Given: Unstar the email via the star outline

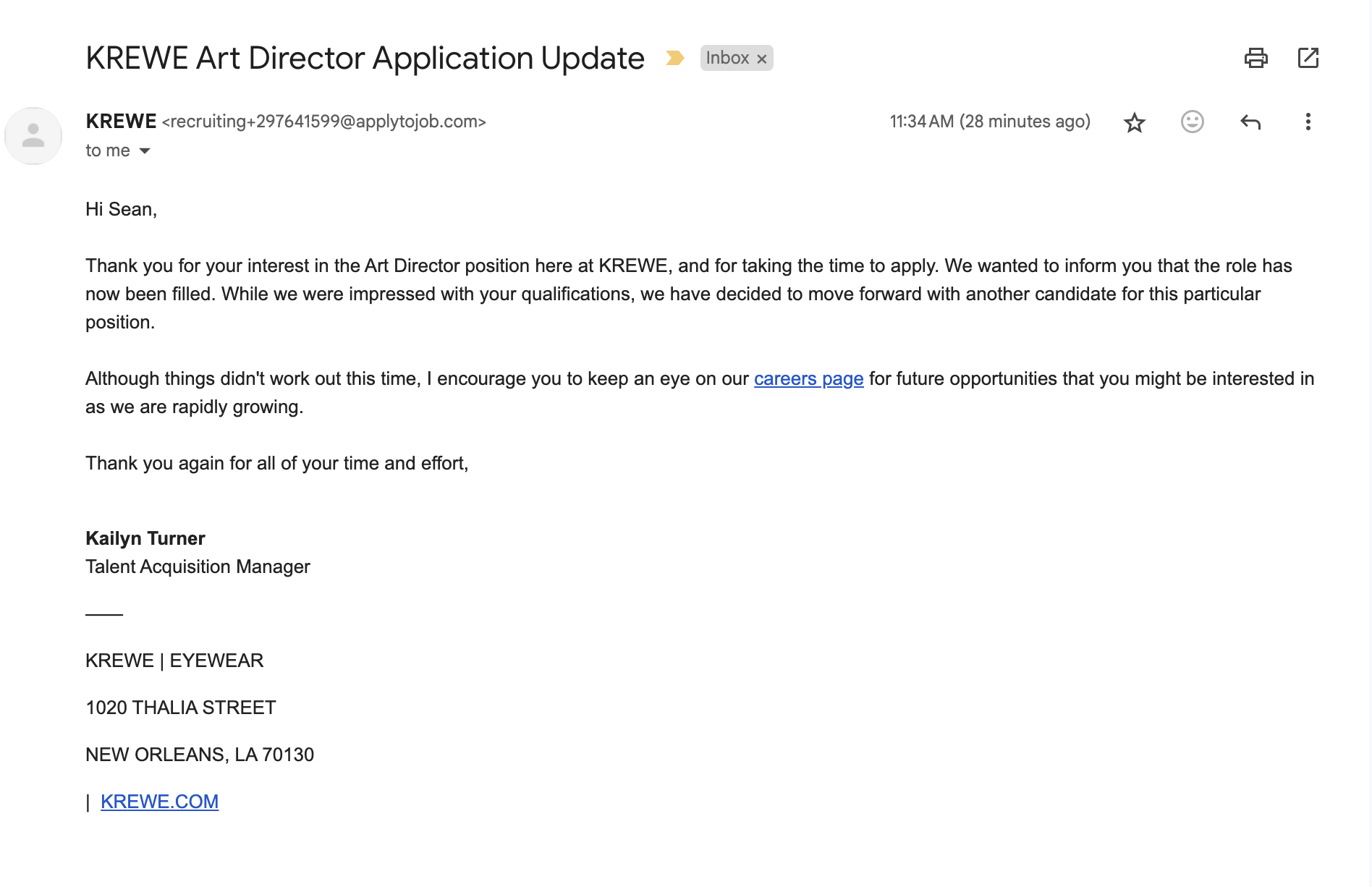Looking at the screenshot, I should coord(1134,122).
